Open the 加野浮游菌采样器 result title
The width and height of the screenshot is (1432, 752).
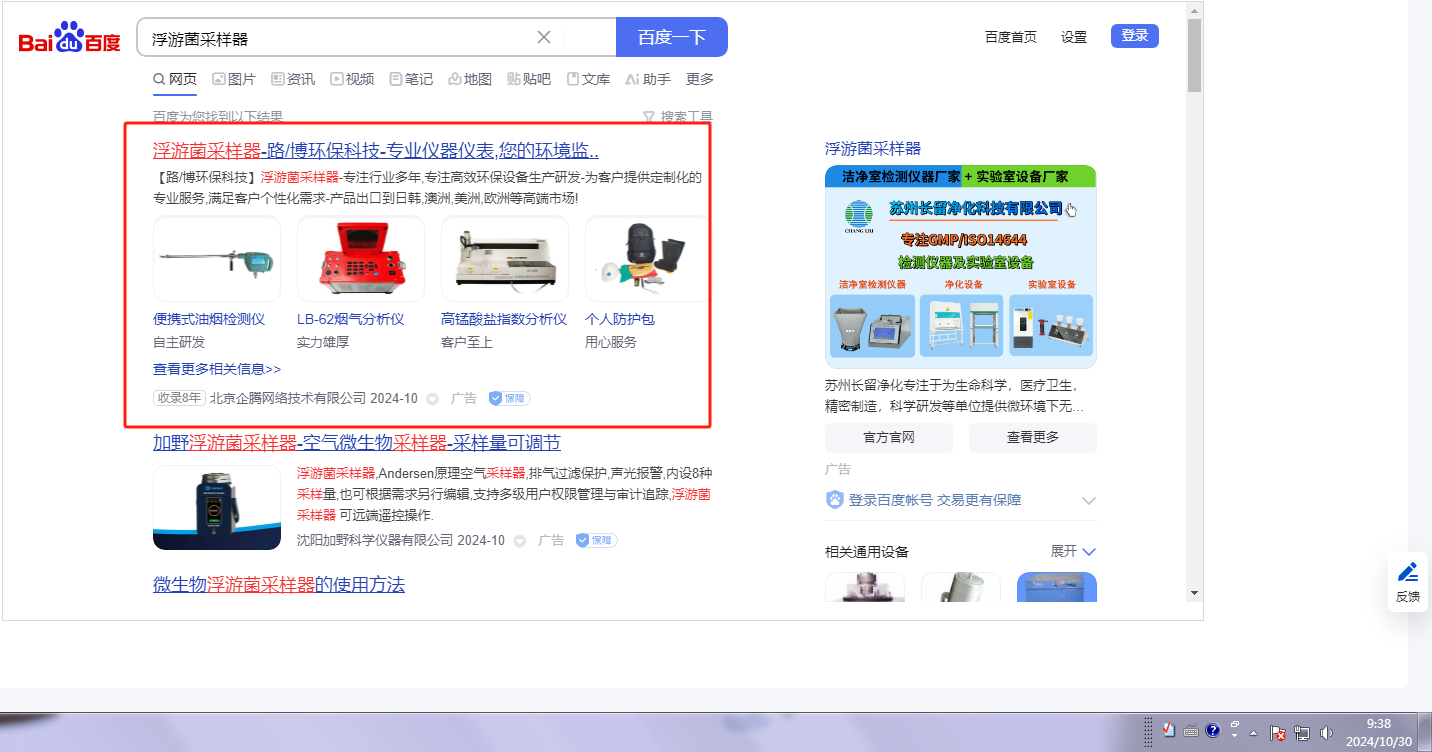357,443
